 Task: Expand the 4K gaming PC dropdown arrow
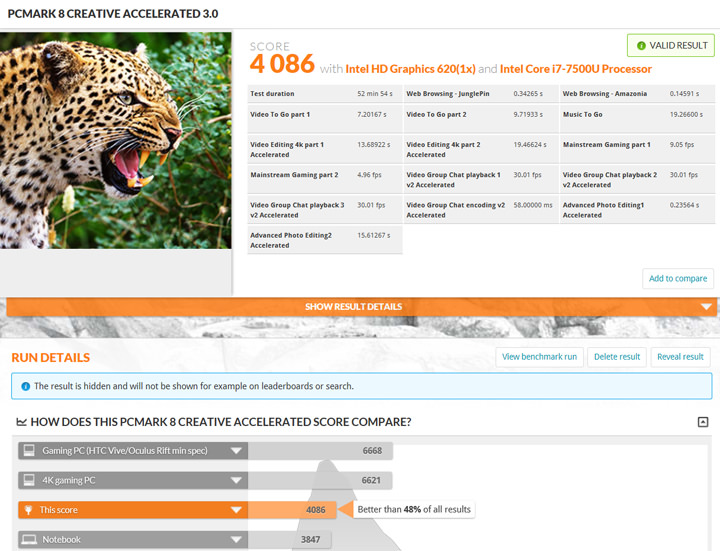(x=237, y=480)
